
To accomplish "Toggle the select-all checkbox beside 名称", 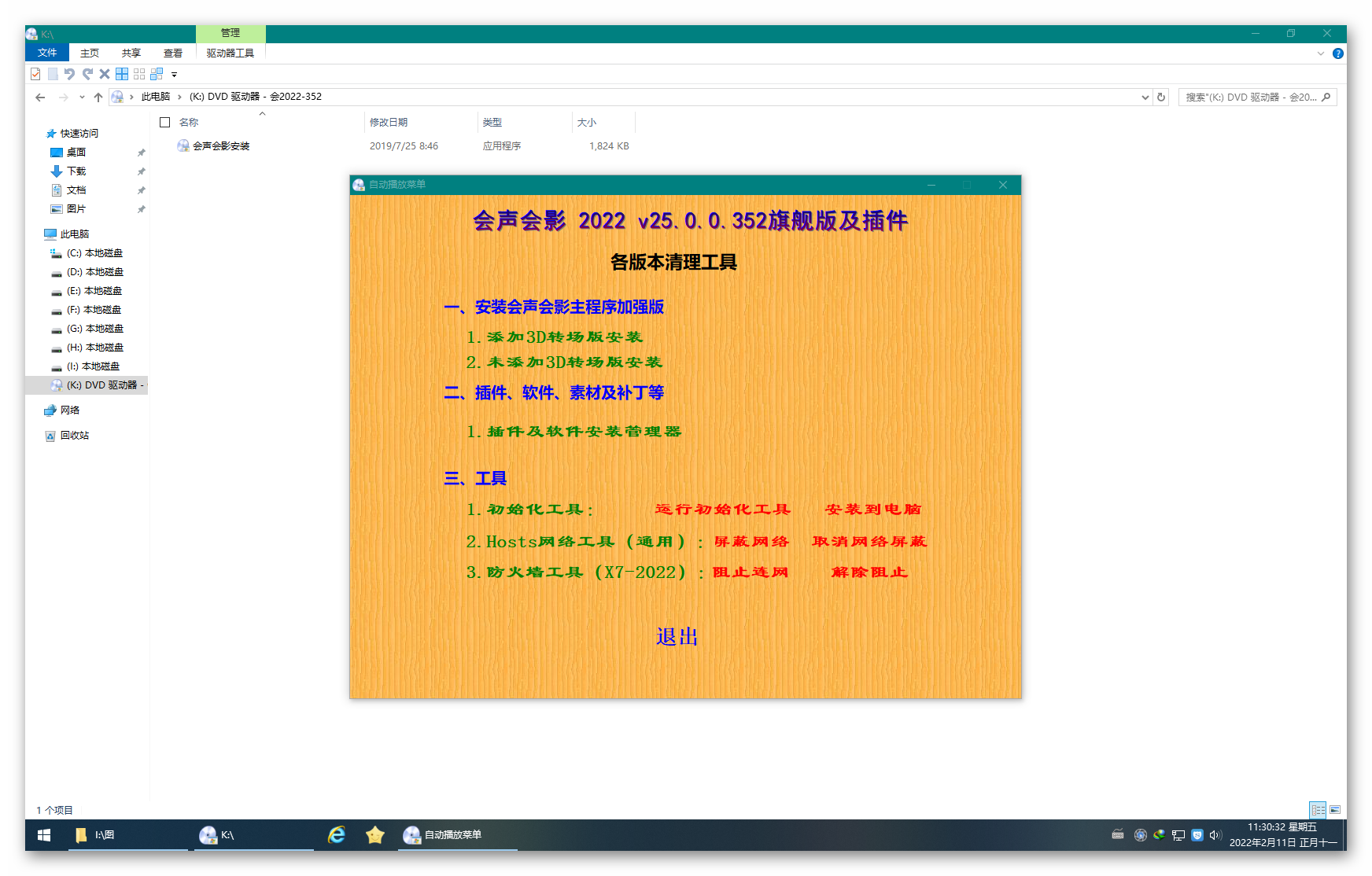I will 165,122.
